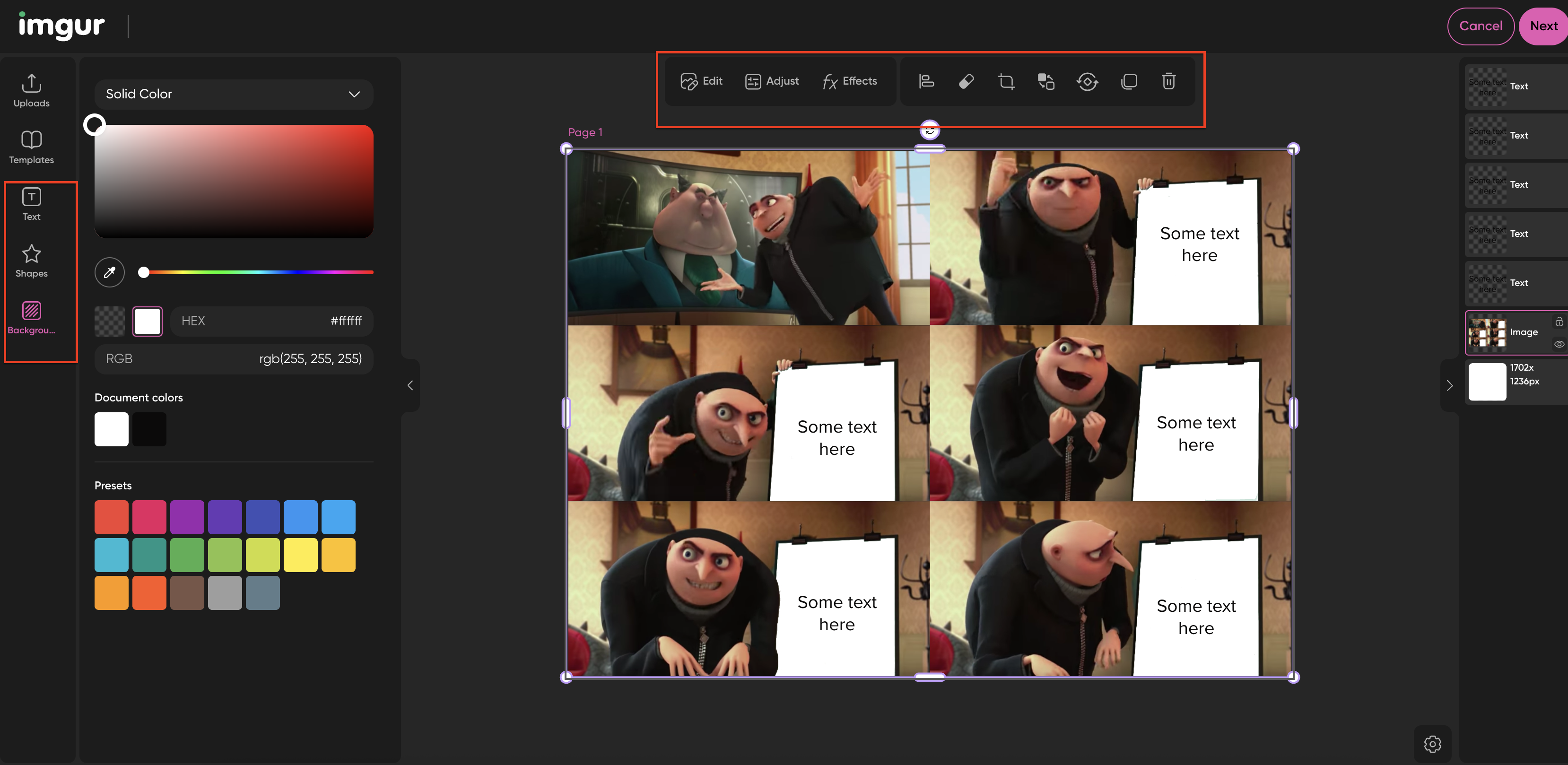Collapse the background color panel
The width and height of the screenshot is (1568, 765).
pyautogui.click(x=409, y=385)
